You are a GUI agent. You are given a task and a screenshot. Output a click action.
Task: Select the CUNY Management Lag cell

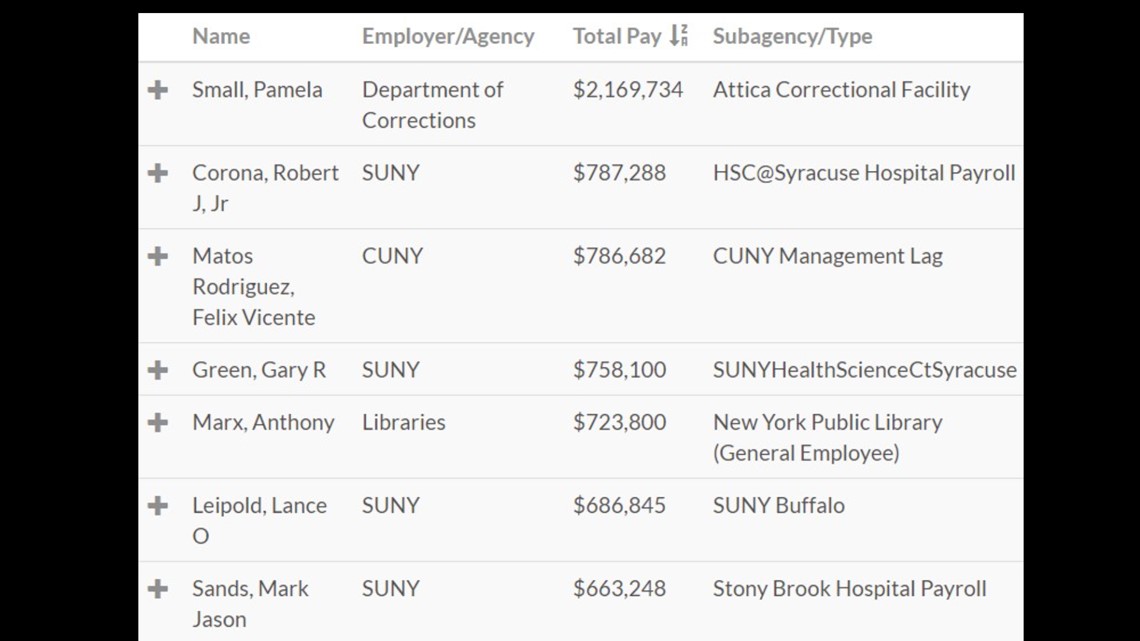pos(827,256)
